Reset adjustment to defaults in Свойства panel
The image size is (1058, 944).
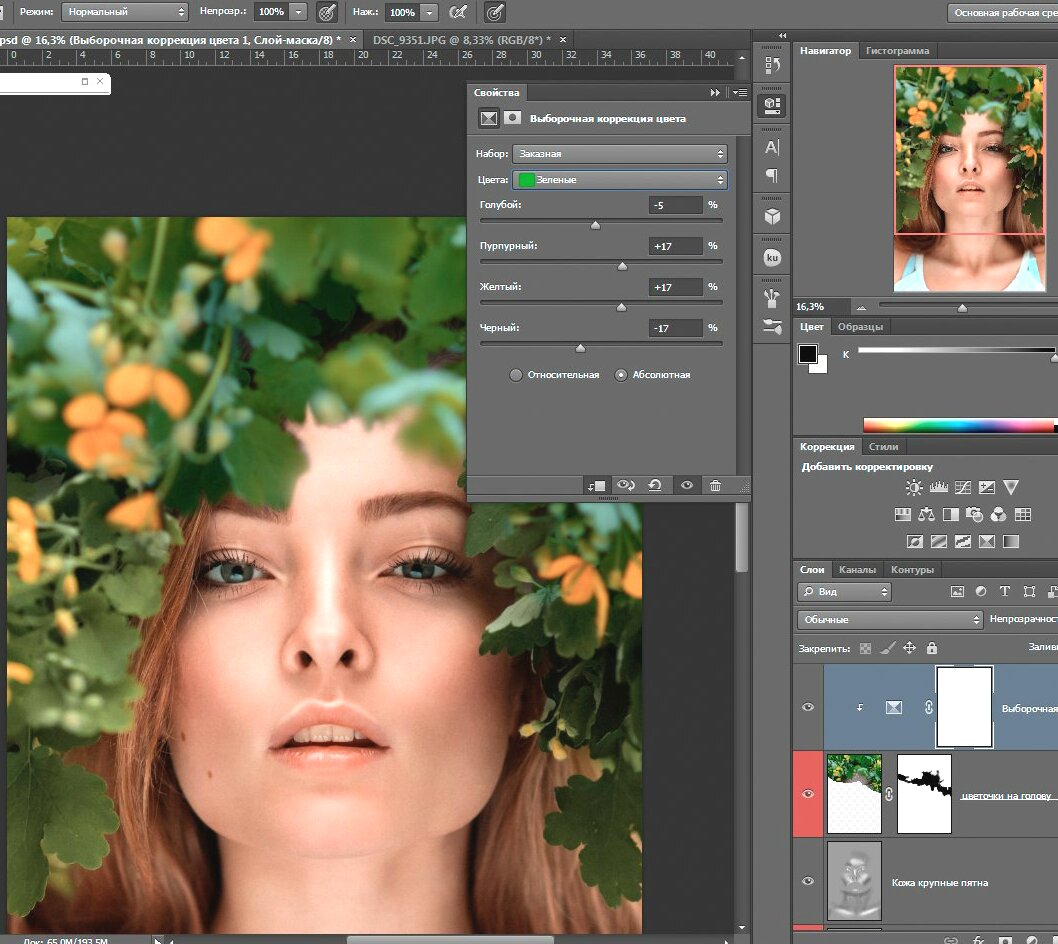[655, 485]
